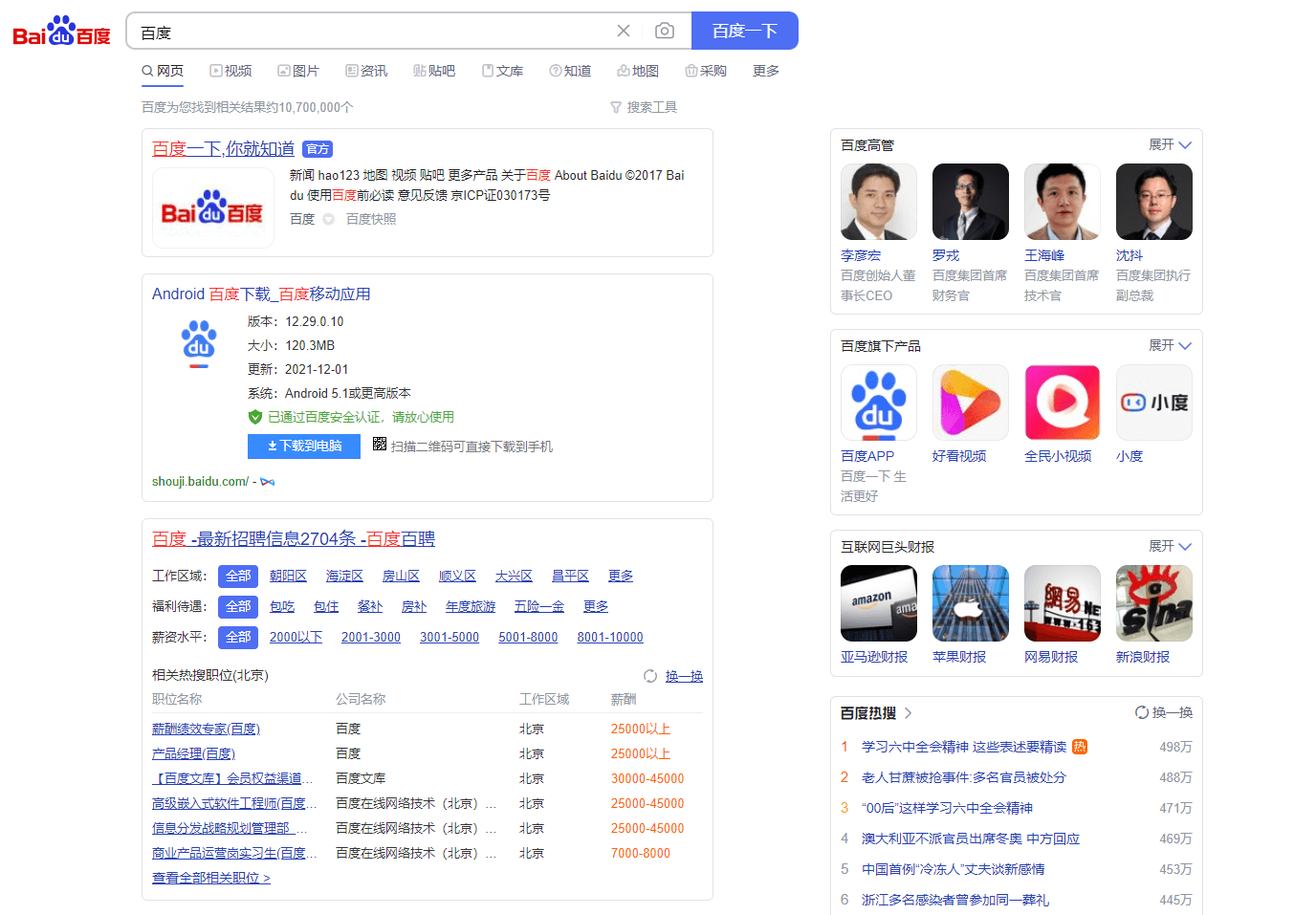The image size is (1316, 915).
Task: Expand the 百度高管 panel
Action: click(1170, 144)
